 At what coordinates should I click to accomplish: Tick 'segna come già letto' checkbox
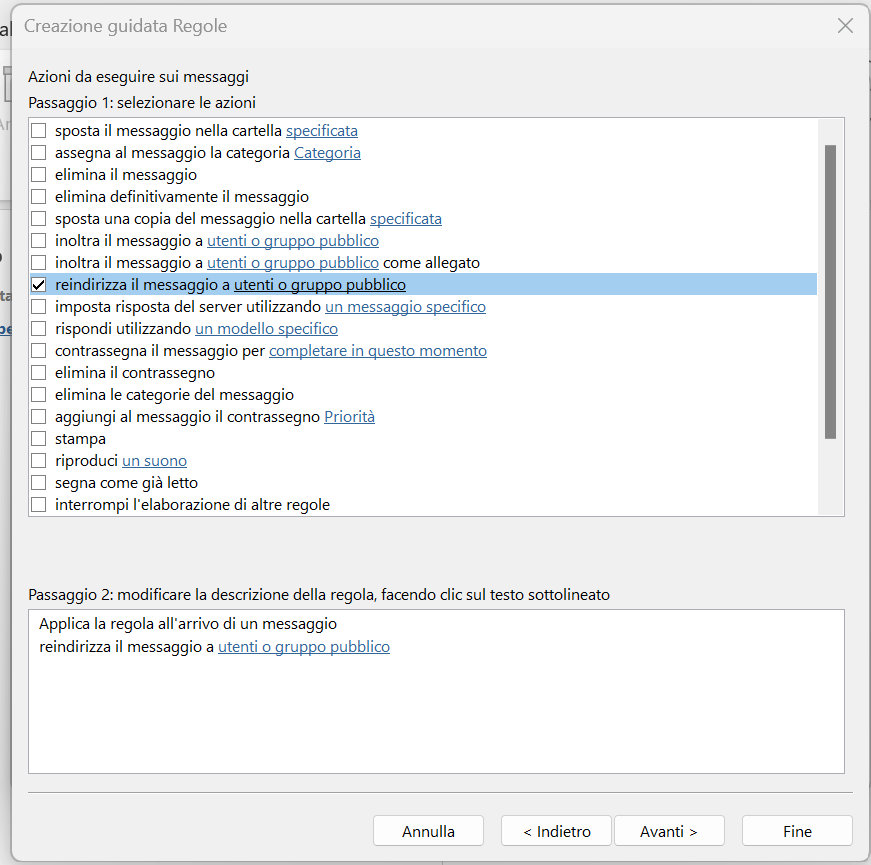click(x=38, y=482)
